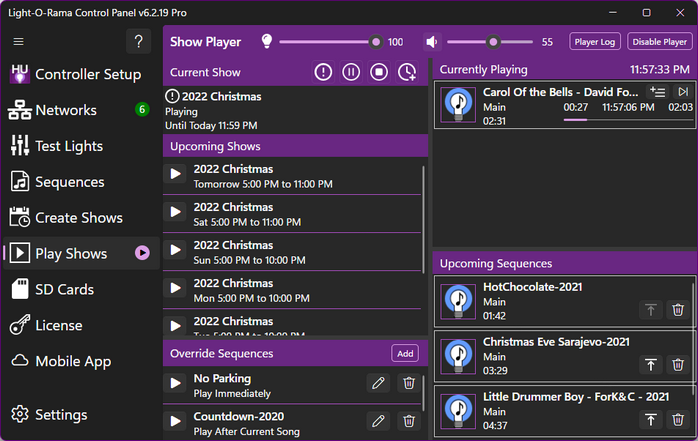This screenshot has height=441, width=698.
Task: Select Play Shows in sidebar
Action: 81,253
